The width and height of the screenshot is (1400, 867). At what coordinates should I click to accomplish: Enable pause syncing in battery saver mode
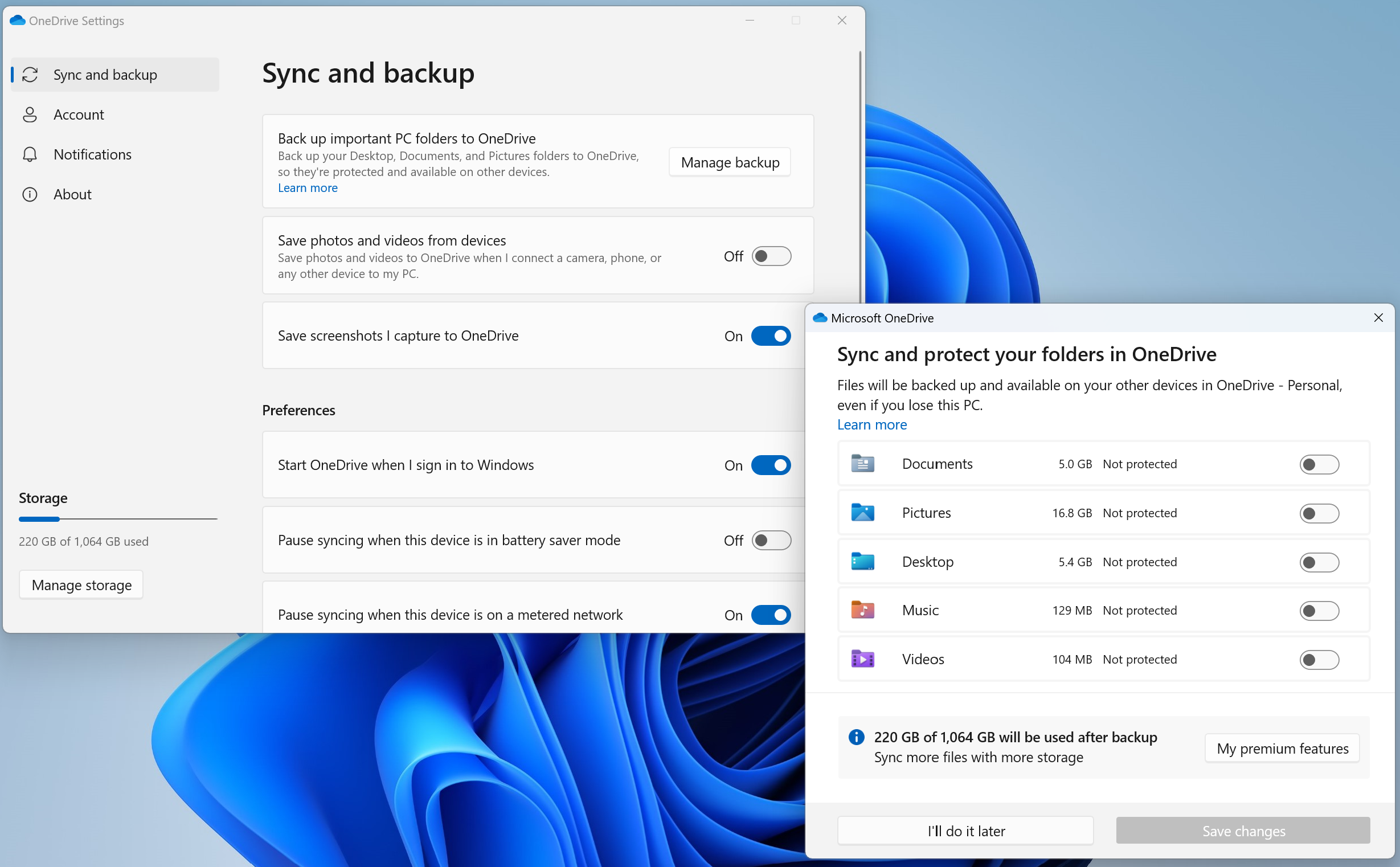771,540
